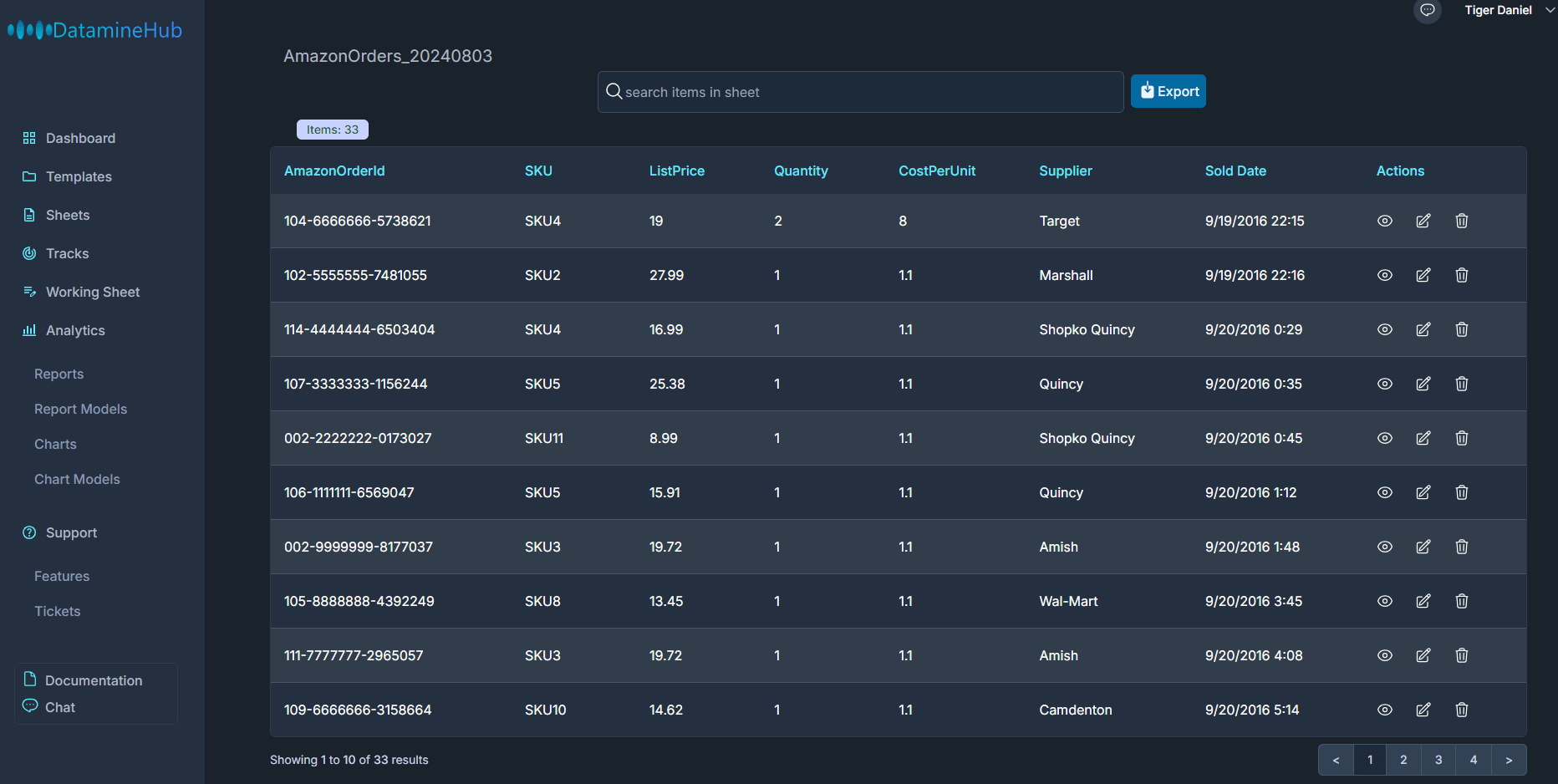Edit the 109-6666666-3158664 order row
This screenshot has height=784, width=1558.
1423,710
